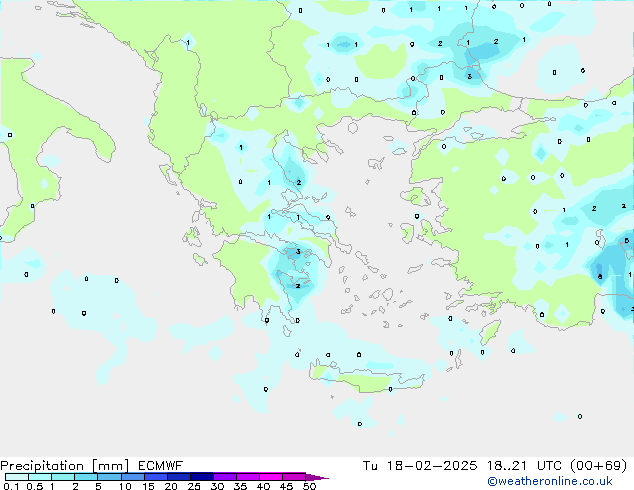Pick the dark navy legend box between 25 and 30
Image resolution: width=634 pixels, height=490 pixels.
pos(201,477)
